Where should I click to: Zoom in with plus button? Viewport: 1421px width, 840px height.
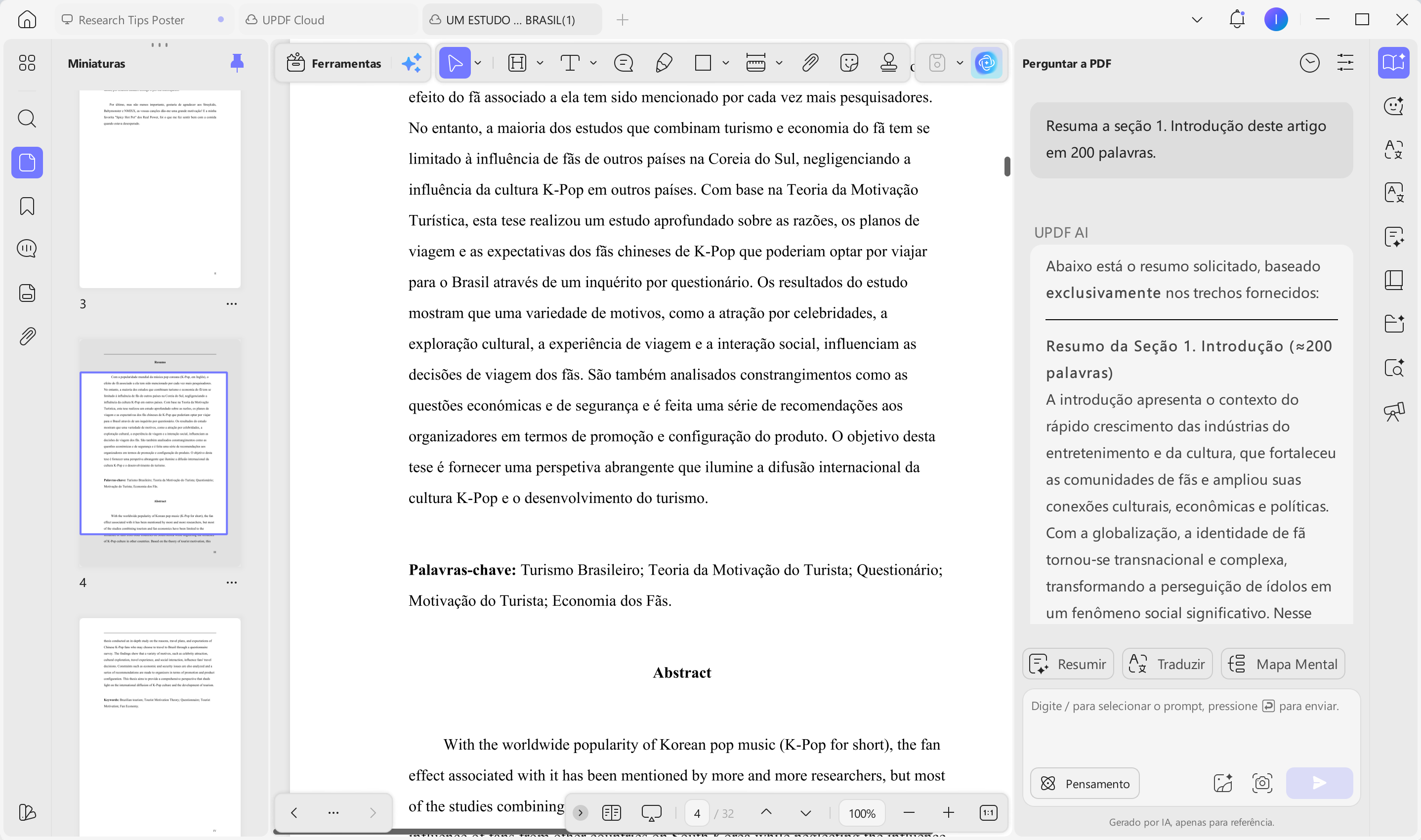[x=949, y=813]
